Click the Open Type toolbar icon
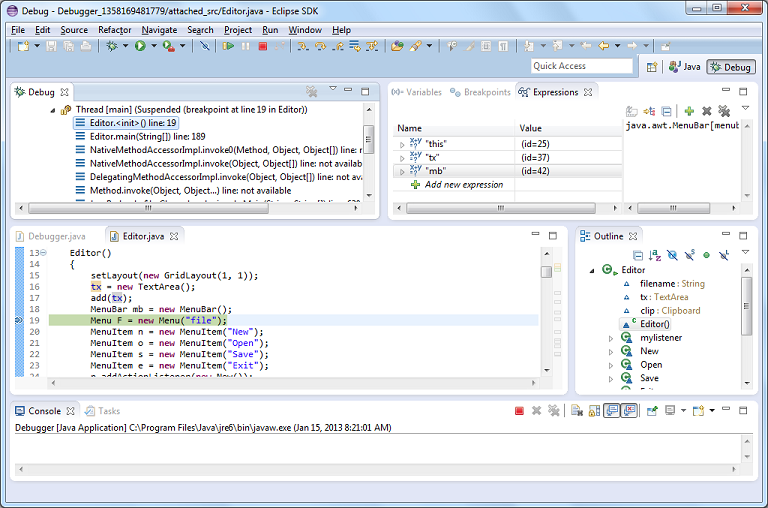The height and width of the screenshot is (508, 768). [x=397, y=46]
